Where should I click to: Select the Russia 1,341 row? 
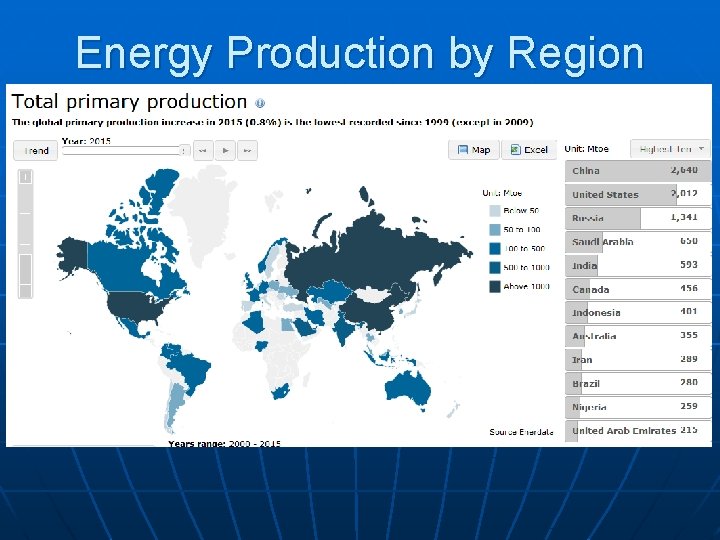638,218
